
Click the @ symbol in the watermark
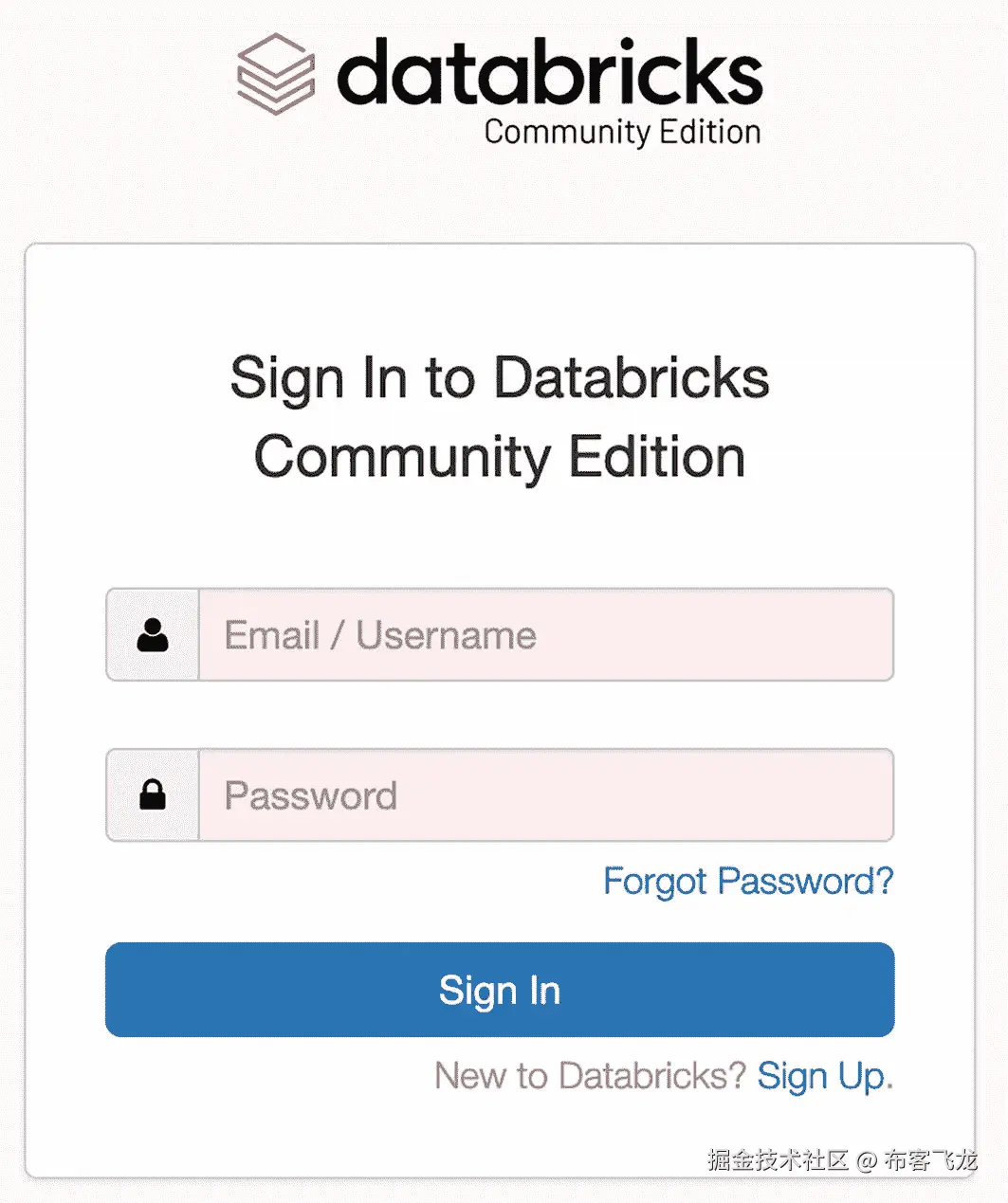(867, 1160)
